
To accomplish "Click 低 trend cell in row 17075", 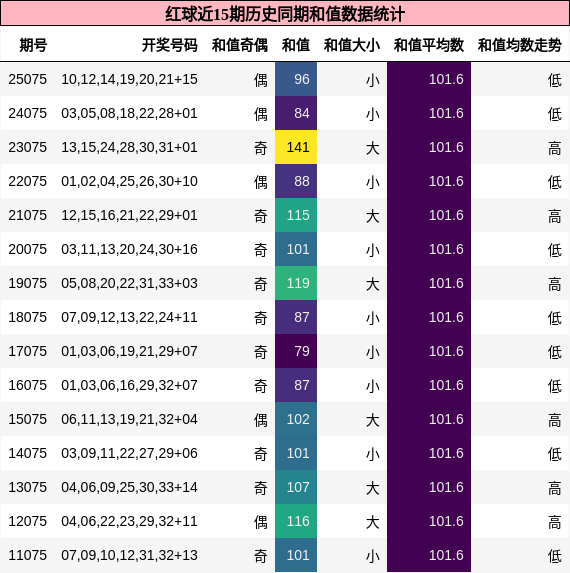I will (554, 352).
